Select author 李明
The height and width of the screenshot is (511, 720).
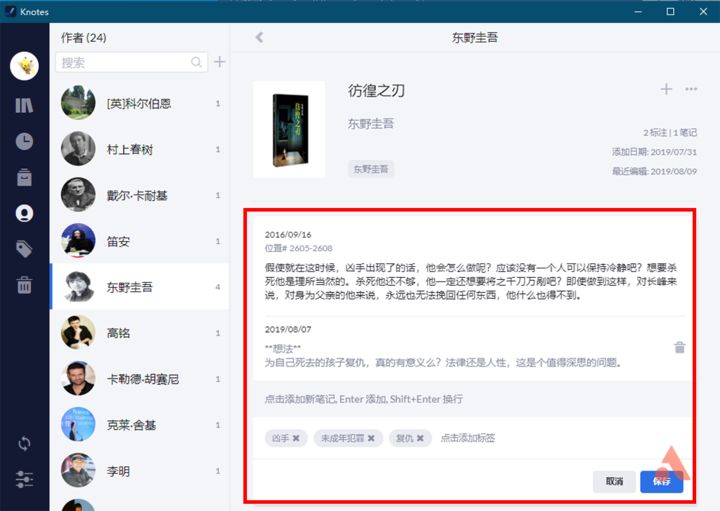[x=140, y=471]
